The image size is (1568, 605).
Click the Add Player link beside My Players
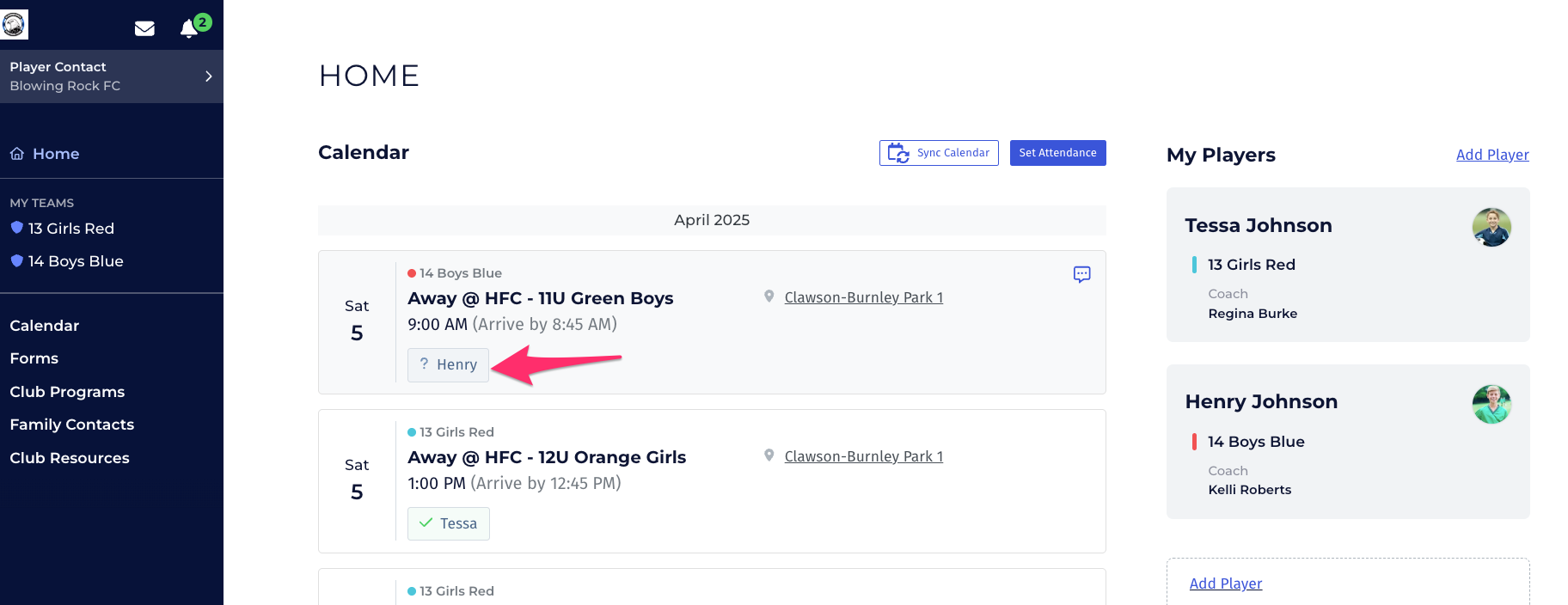pyautogui.click(x=1492, y=155)
